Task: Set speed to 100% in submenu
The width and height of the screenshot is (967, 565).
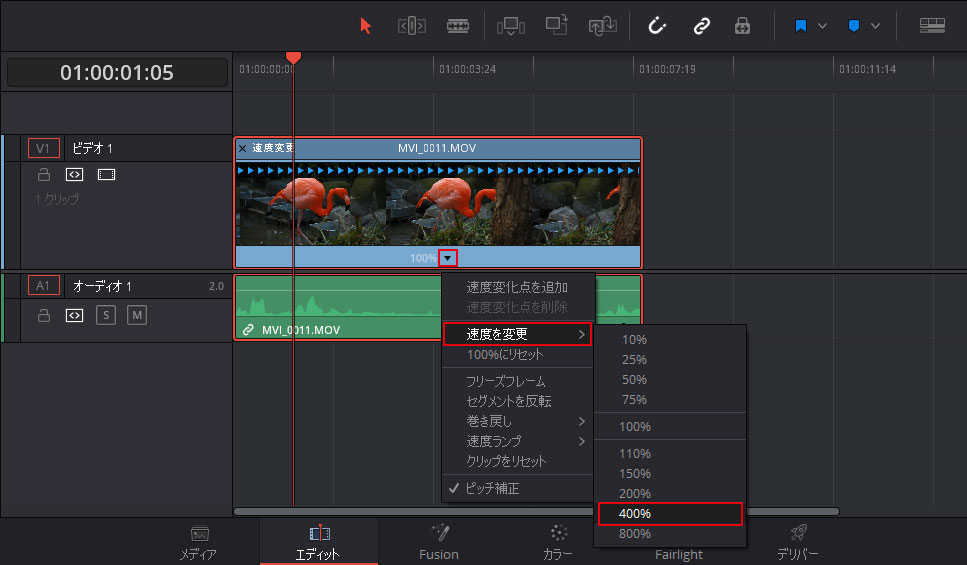Action: click(670, 426)
